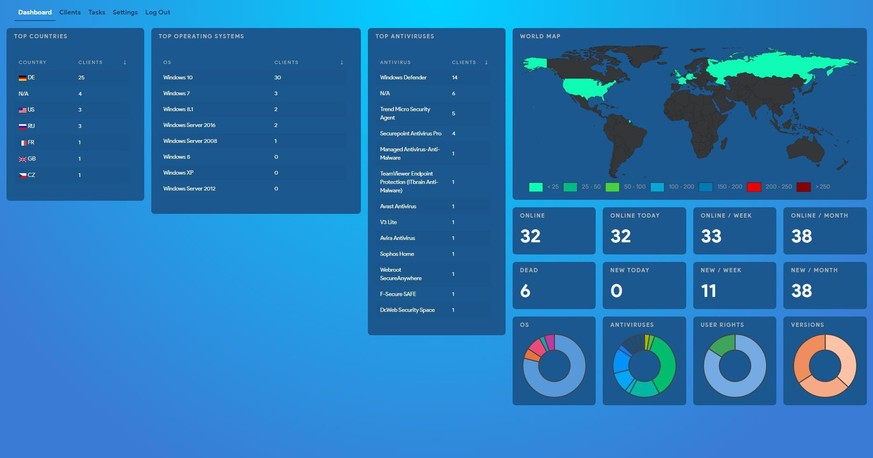This screenshot has height=458, width=873.
Task: Open the Online / Month 38 card
Action: pyautogui.click(x=825, y=231)
